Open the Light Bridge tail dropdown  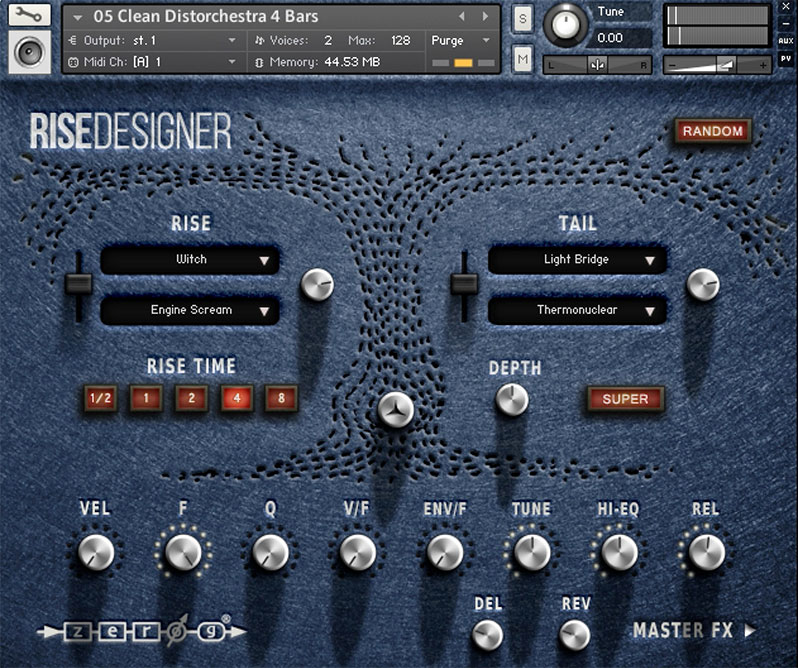coord(577,259)
